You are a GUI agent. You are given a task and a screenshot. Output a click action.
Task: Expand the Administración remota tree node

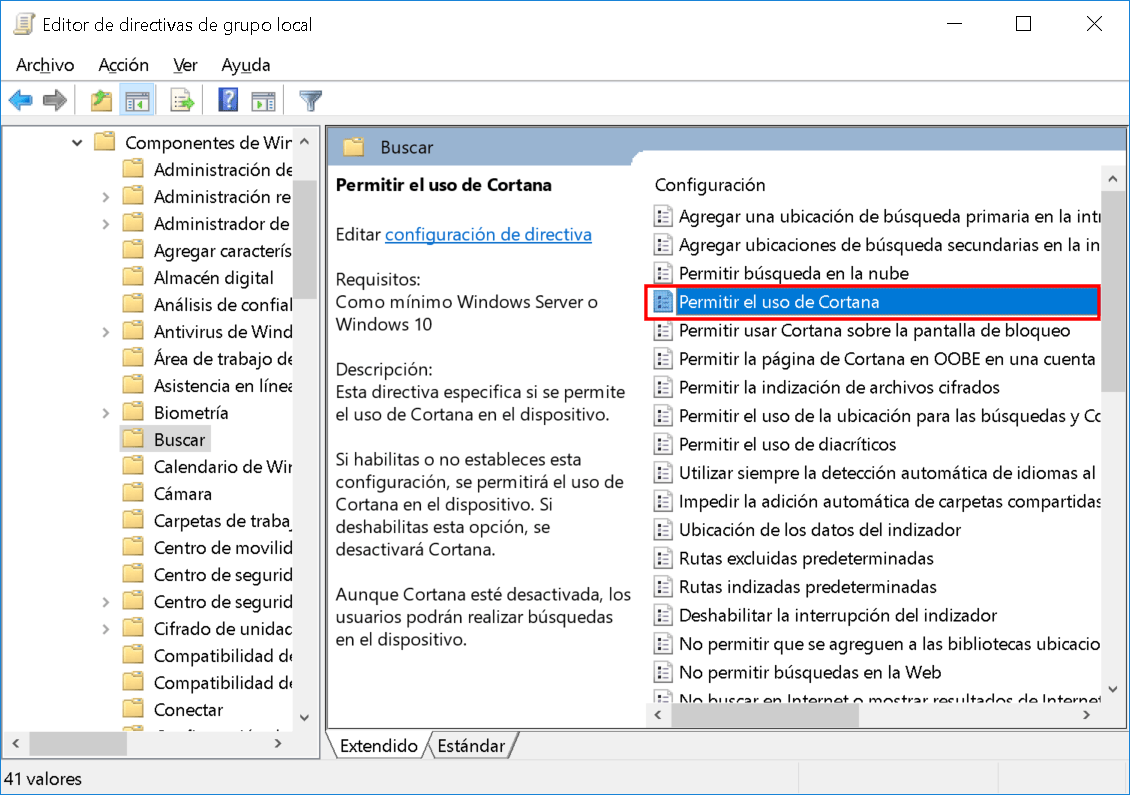tap(106, 197)
